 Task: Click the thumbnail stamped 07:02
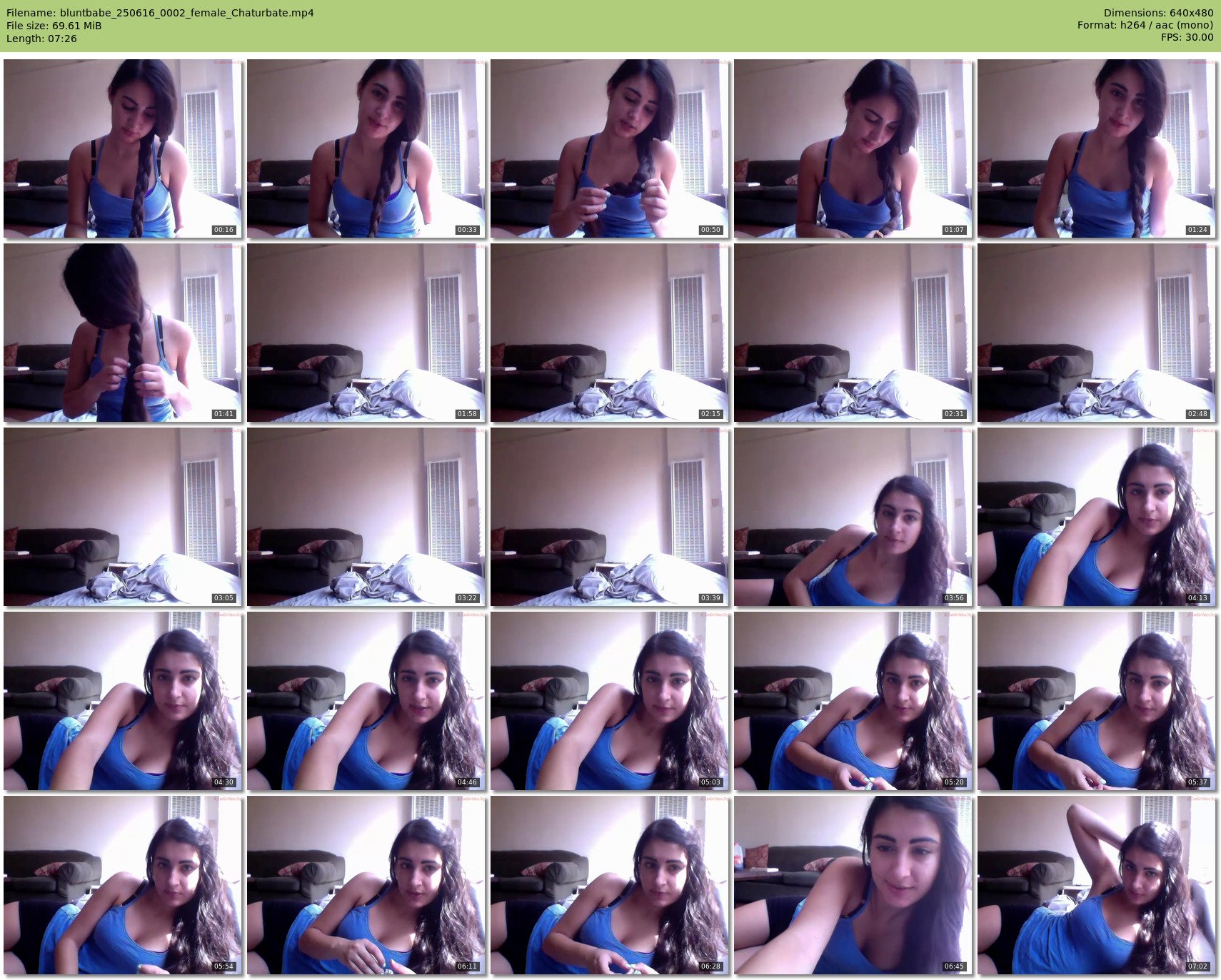[x=1096, y=885]
